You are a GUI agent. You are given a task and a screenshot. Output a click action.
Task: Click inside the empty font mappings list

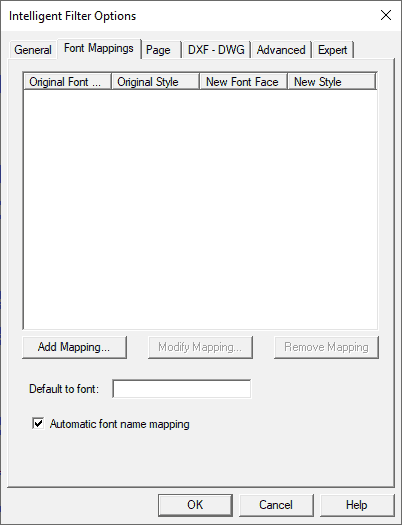[x=200, y=209]
